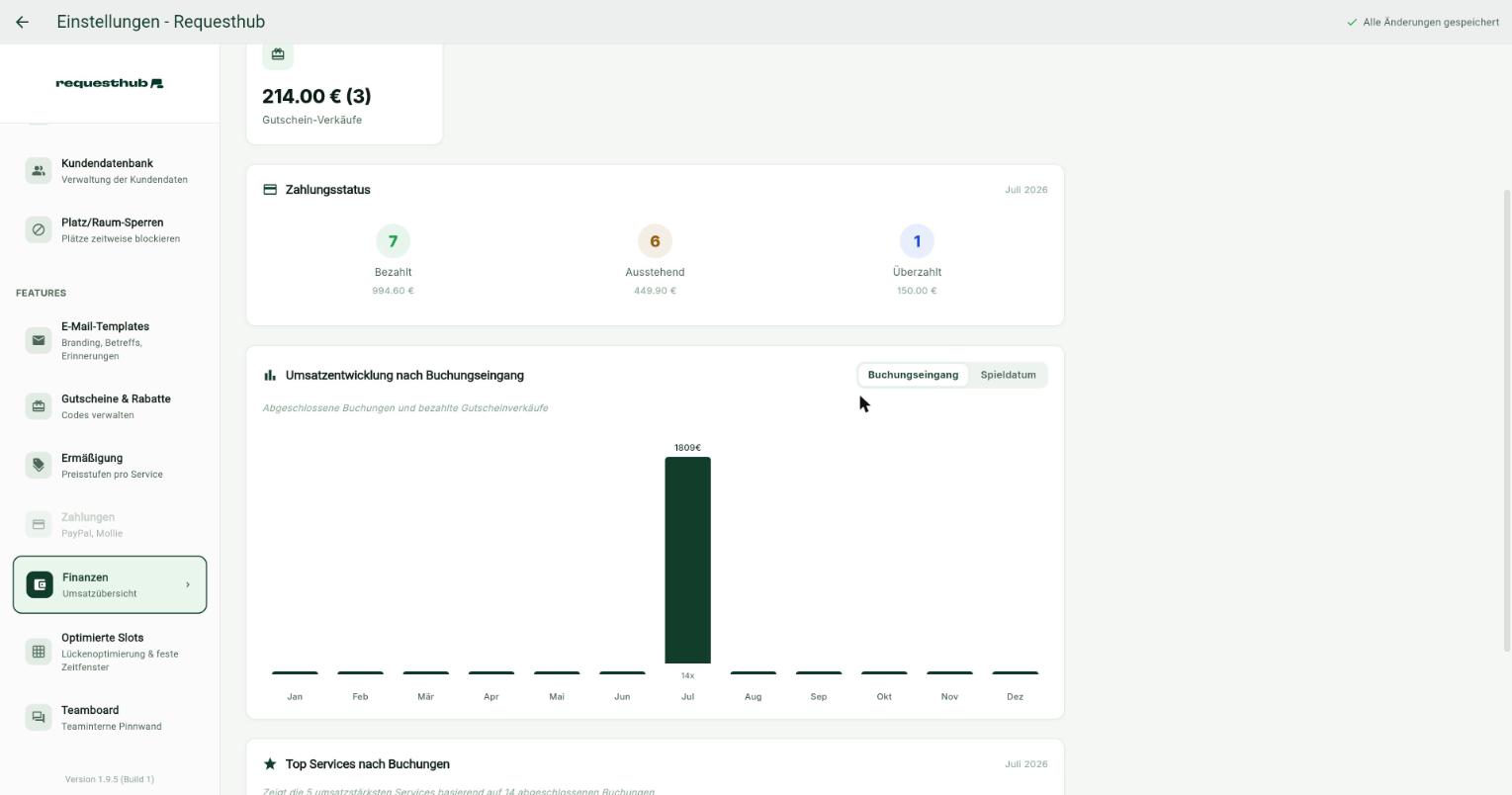Click the Okt month label
Screen dimensions: 1512x795
(x=884, y=697)
